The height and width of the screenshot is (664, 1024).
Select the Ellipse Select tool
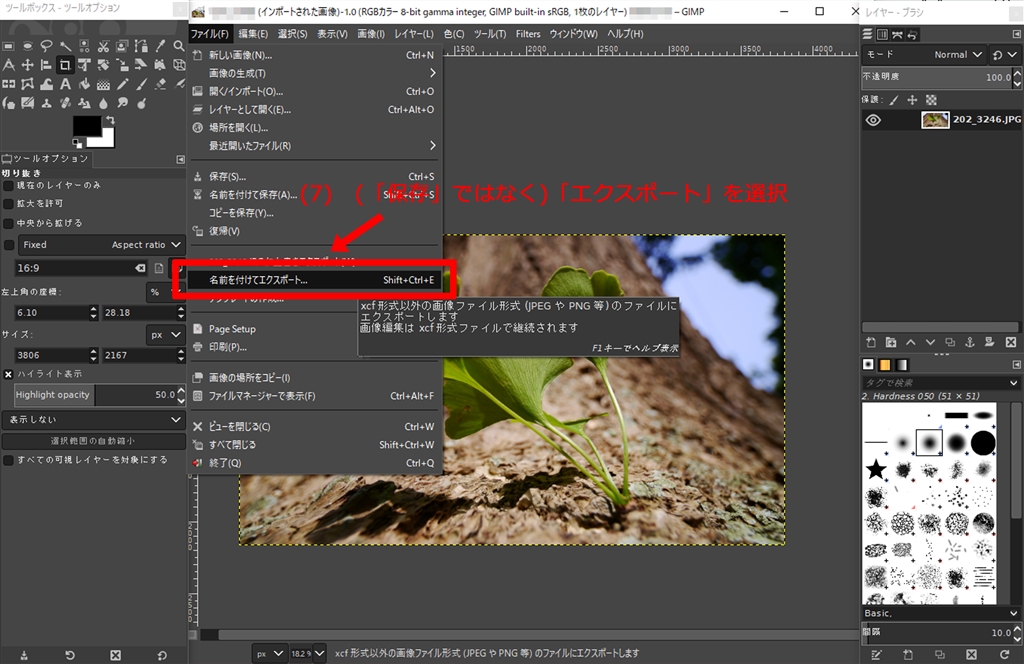click(x=27, y=46)
